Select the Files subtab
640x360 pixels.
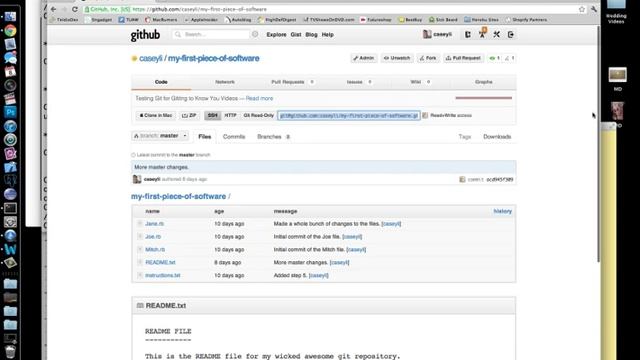point(205,137)
